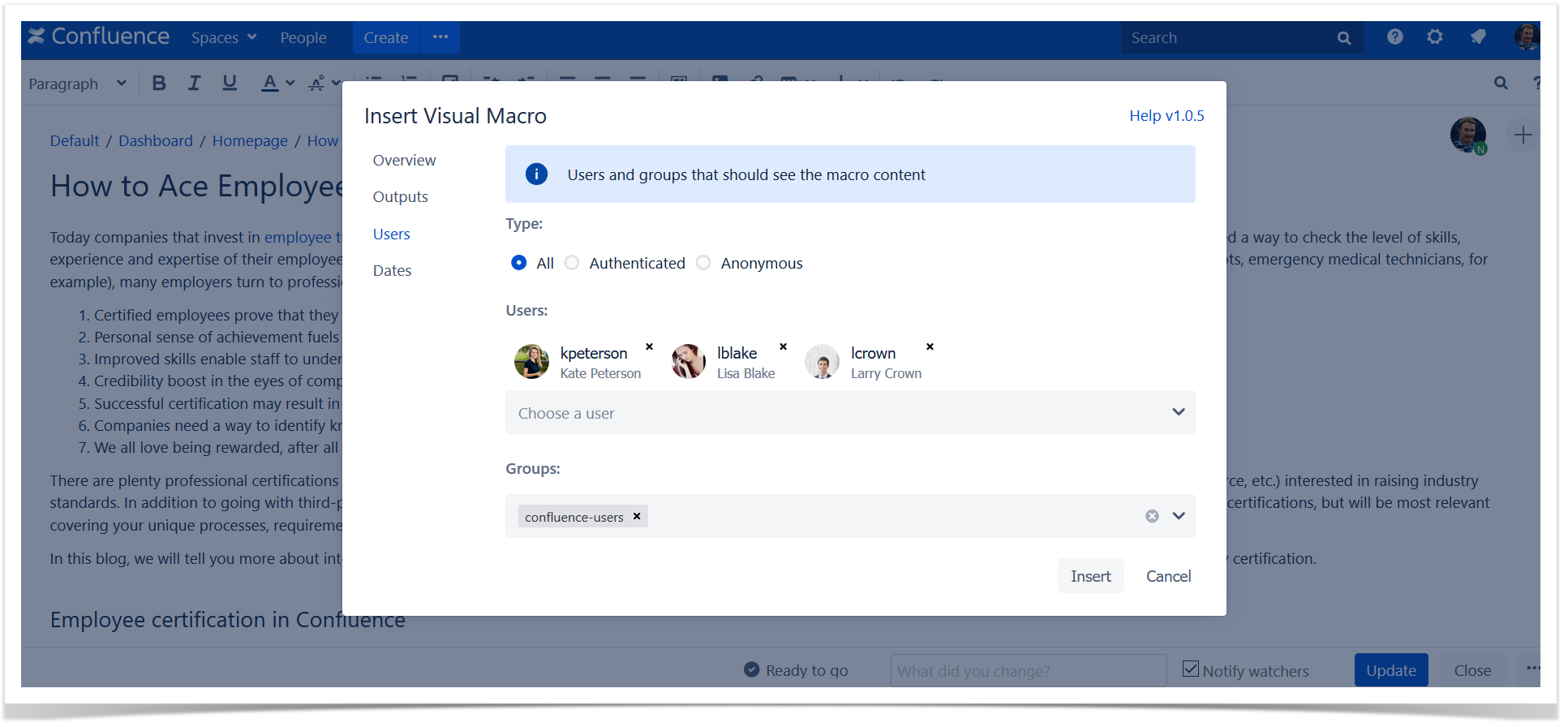Remove the confluence-users group tag
Image resolution: width=1568 pixels, height=727 pixels.
(637, 516)
